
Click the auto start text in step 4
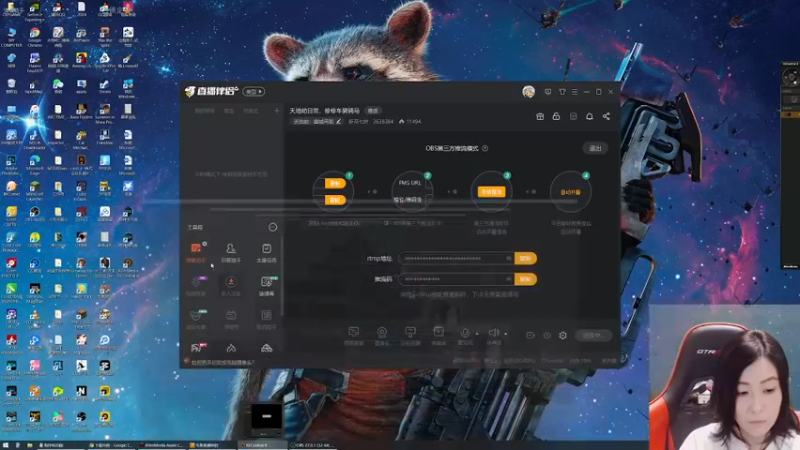point(570,192)
